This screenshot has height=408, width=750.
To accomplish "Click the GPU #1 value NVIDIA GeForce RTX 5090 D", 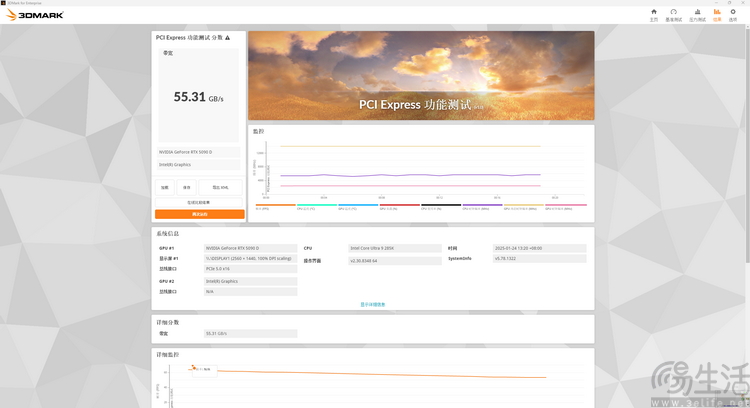I will [x=251, y=248].
